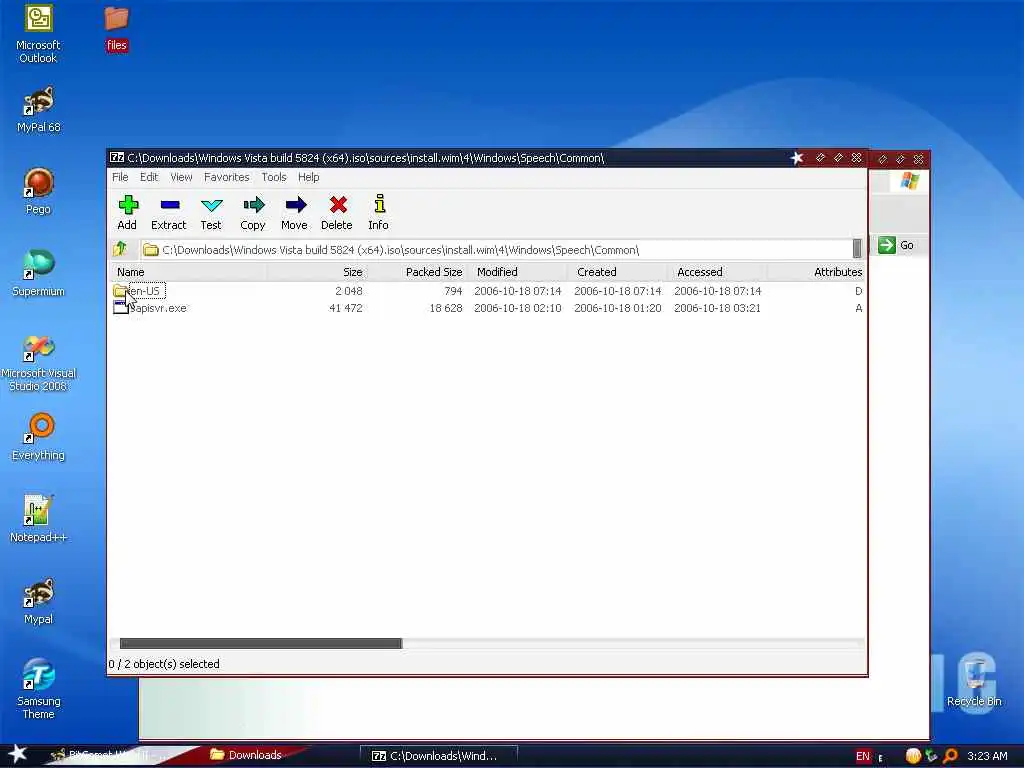Click the magnifier tray icon
The height and width of the screenshot is (768, 1024).
click(950, 756)
